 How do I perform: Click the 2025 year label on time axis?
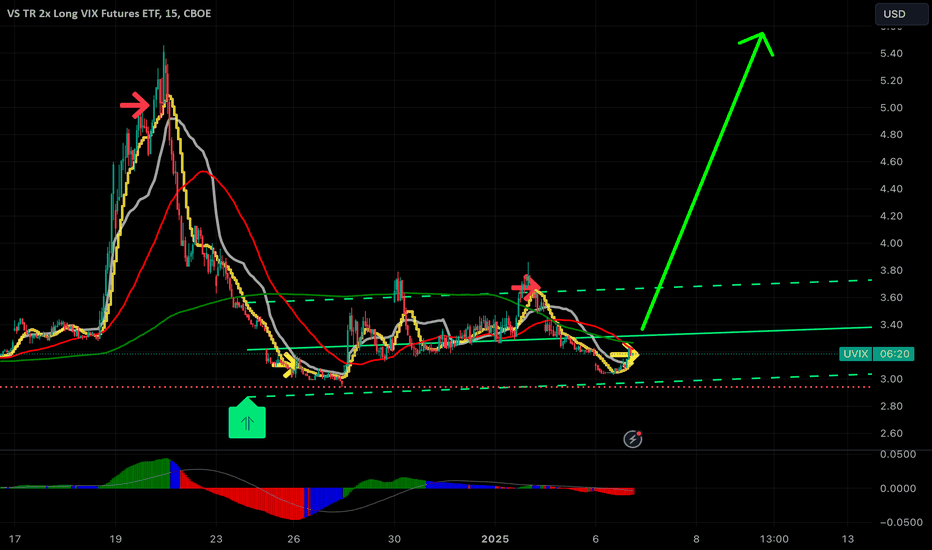(495, 539)
